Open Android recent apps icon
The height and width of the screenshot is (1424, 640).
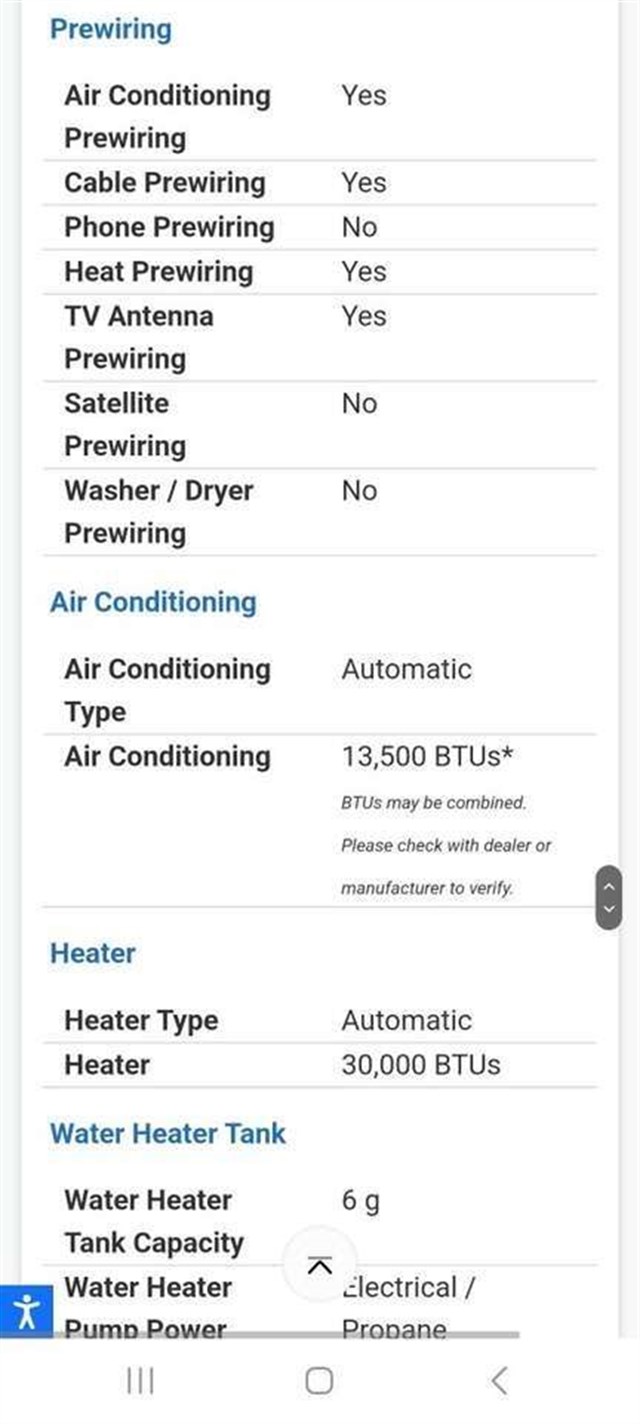click(140, 1381)
